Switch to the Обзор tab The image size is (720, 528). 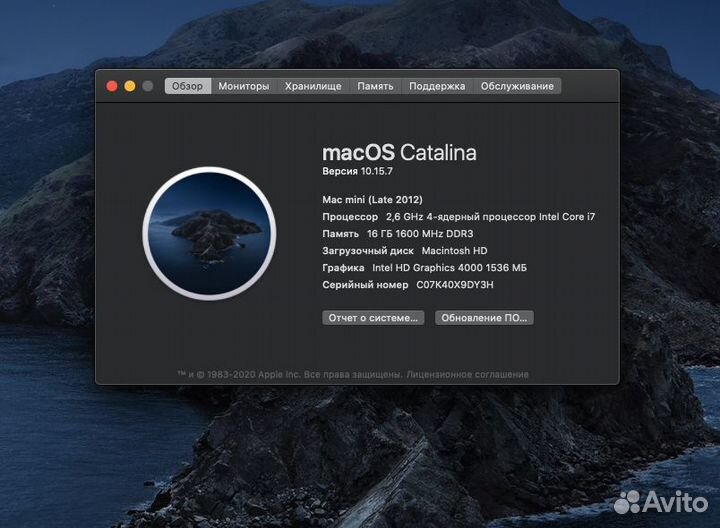188,86
